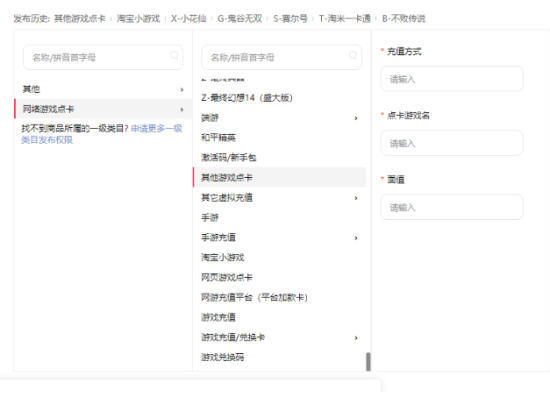Image resolution: width=550 pixels, height=397 pixels.
Task: Focus the 点卡游戏名 input field
Action: [452, 143]
